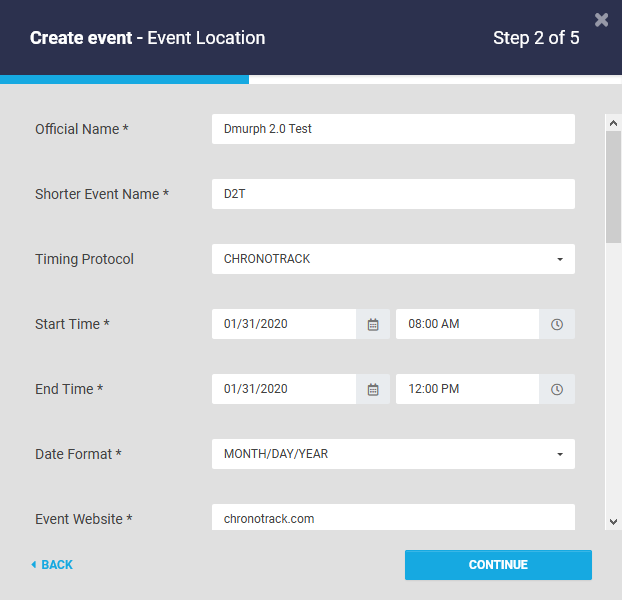Edit the Start Time date field
This screenshot has height=600, width=622.
(284, 324)
